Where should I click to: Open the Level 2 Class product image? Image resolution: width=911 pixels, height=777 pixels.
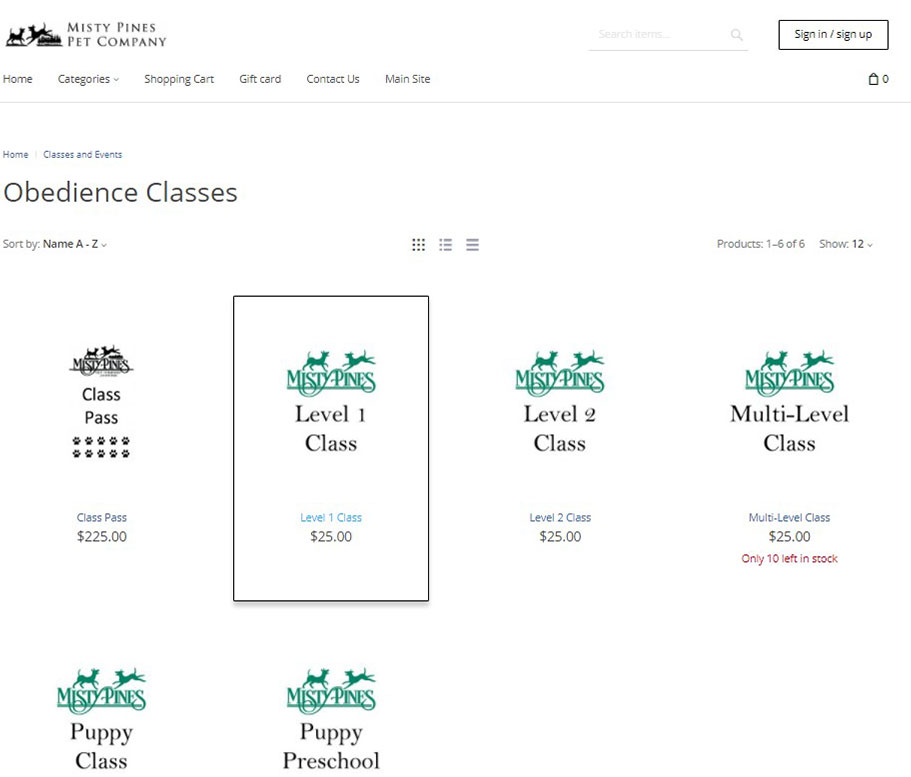(560, 403)
